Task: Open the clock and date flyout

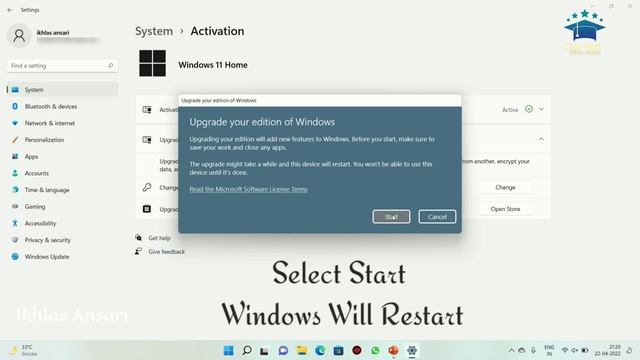Action: click(608, 351)
